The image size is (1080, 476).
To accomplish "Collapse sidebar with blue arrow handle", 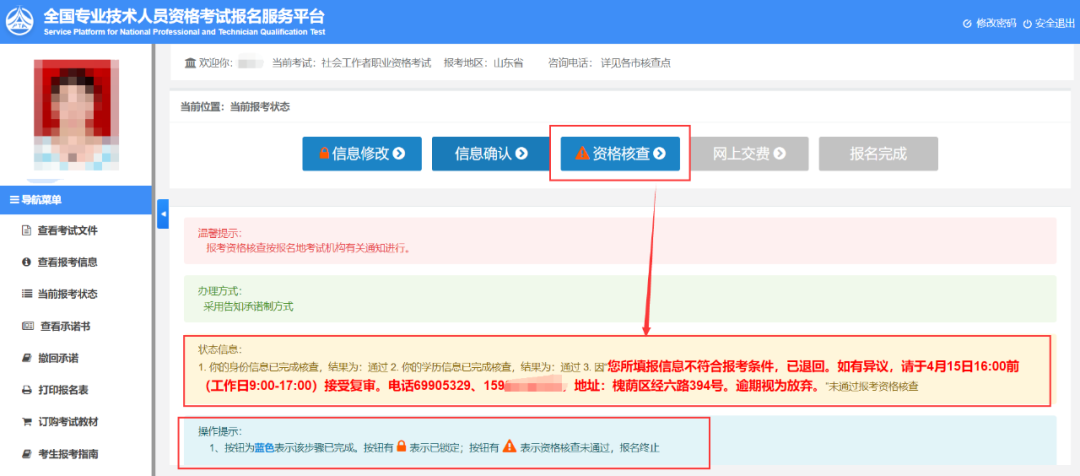I will click(x=163, y=214).
